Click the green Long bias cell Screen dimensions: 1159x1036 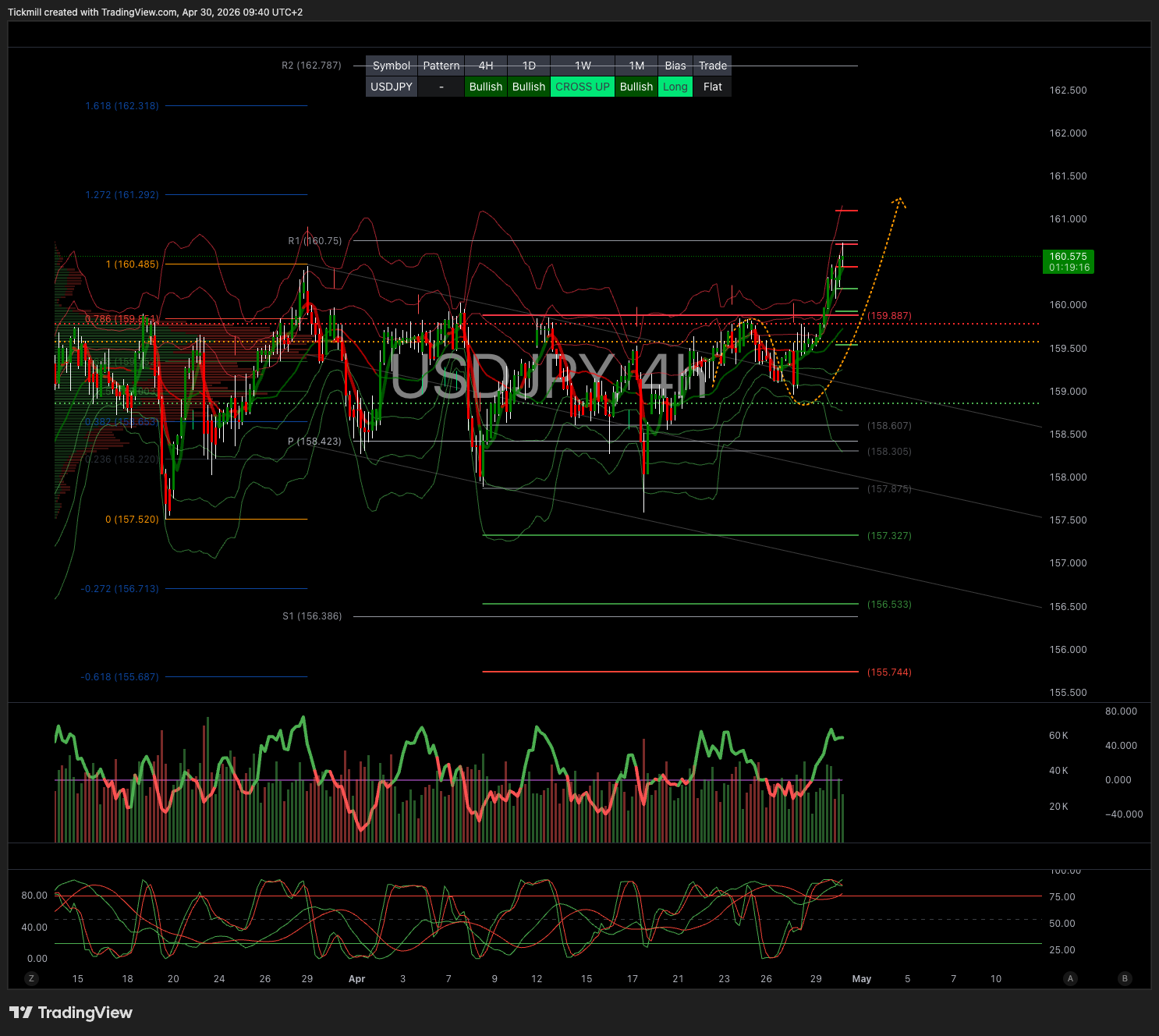[x=675, y=87]
